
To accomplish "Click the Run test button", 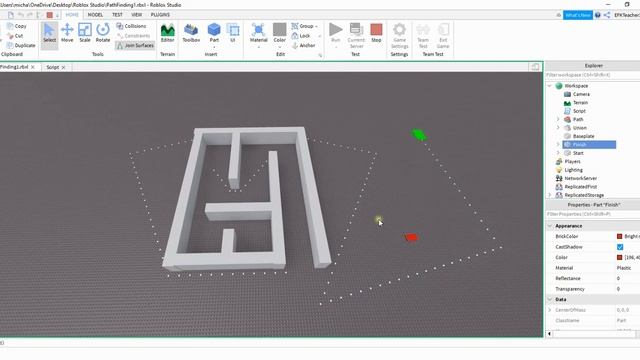I will click(336, 33).
